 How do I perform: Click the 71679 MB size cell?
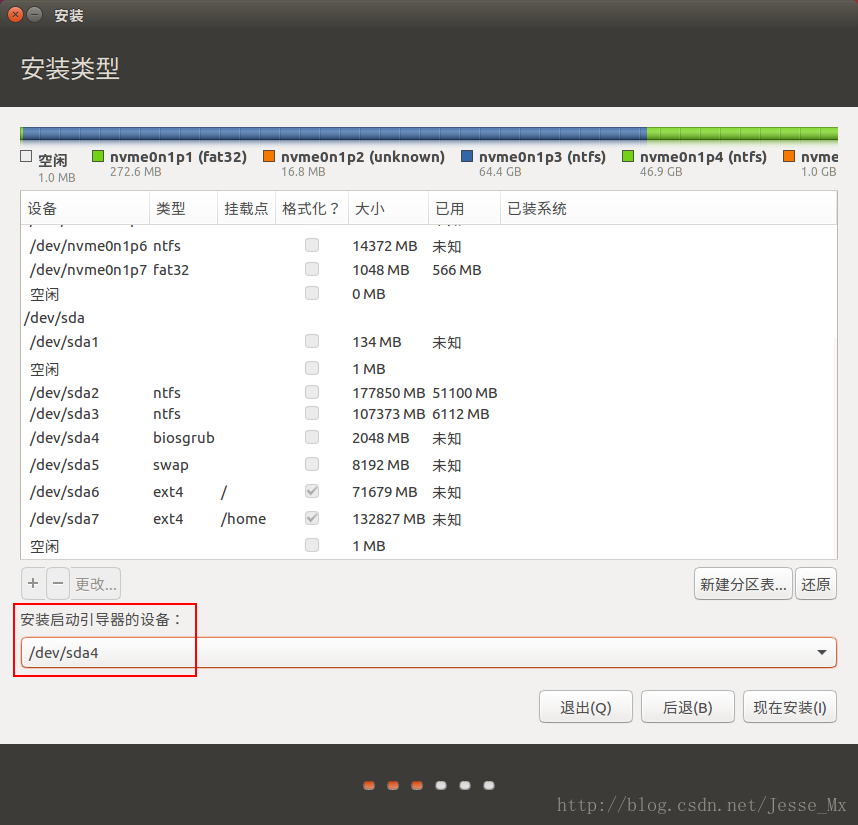pos(385,492)
